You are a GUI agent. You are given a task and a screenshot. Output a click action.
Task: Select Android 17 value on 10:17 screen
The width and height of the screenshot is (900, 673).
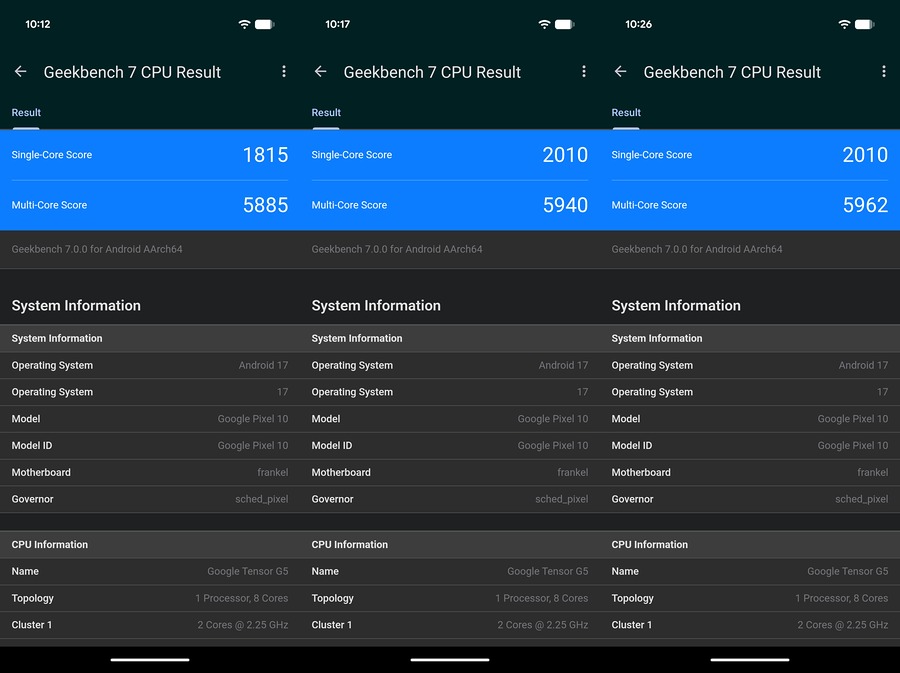point(563,365)
